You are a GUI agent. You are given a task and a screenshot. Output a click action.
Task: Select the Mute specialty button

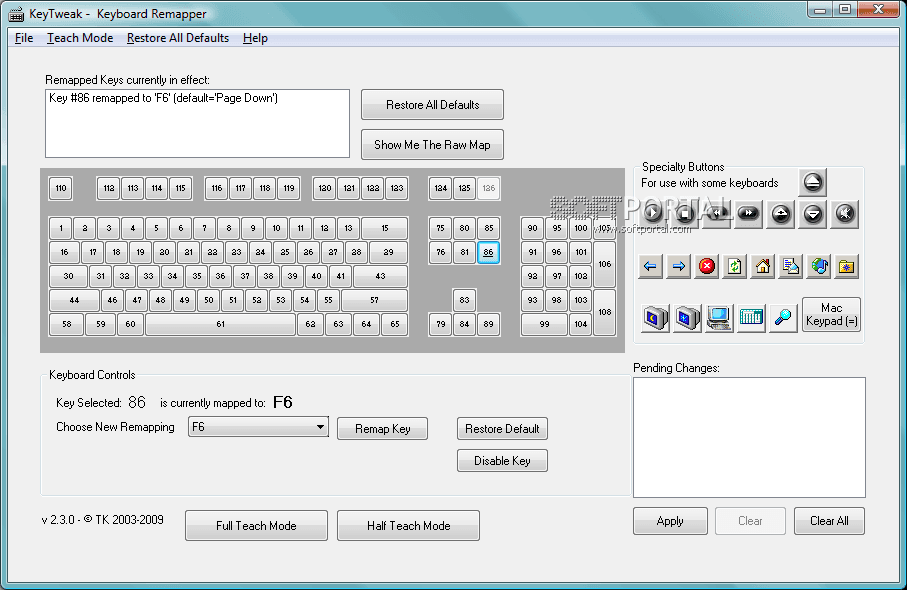click(845, 214)
